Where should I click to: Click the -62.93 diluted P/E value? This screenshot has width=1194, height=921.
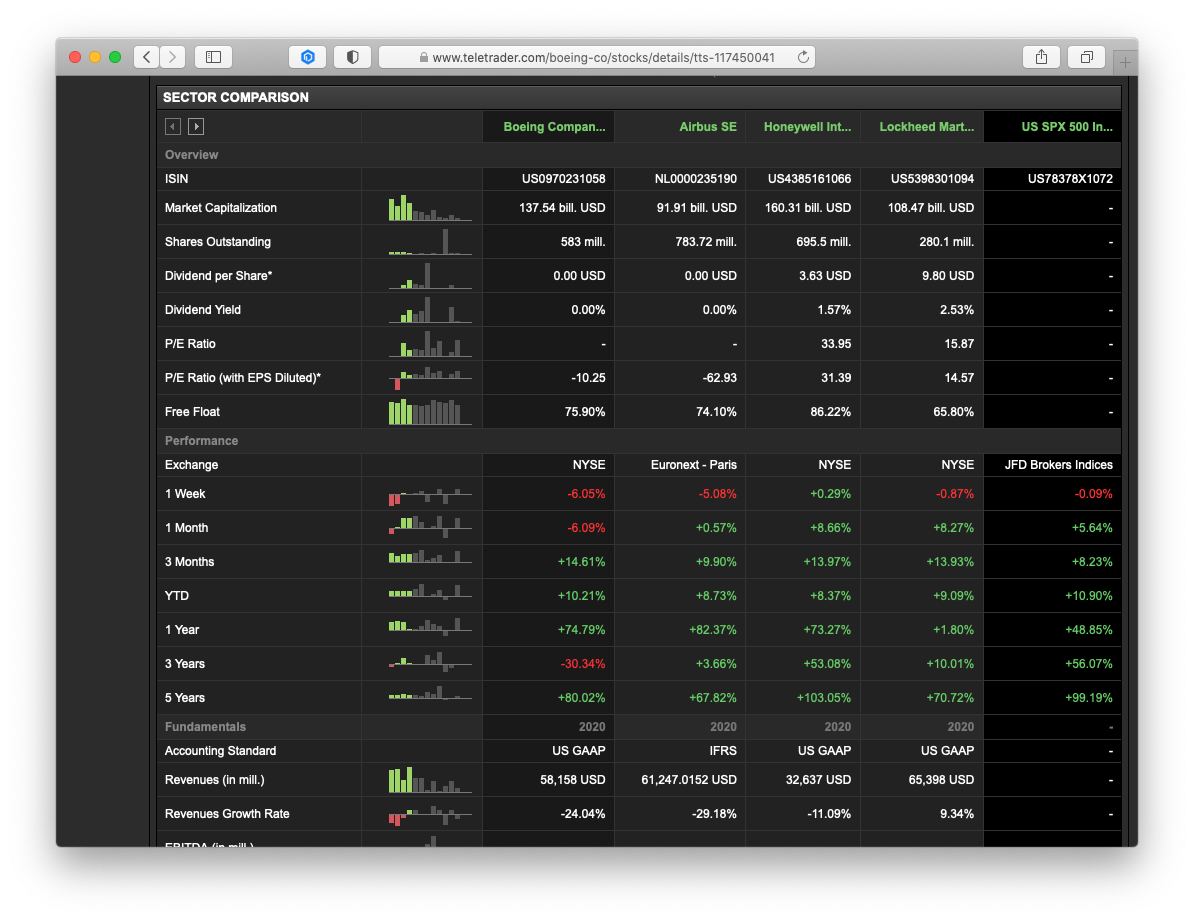(719, 378)
